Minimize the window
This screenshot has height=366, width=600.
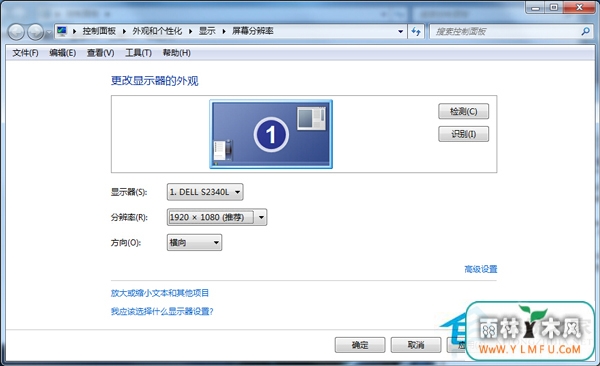(x=535, y=8)
